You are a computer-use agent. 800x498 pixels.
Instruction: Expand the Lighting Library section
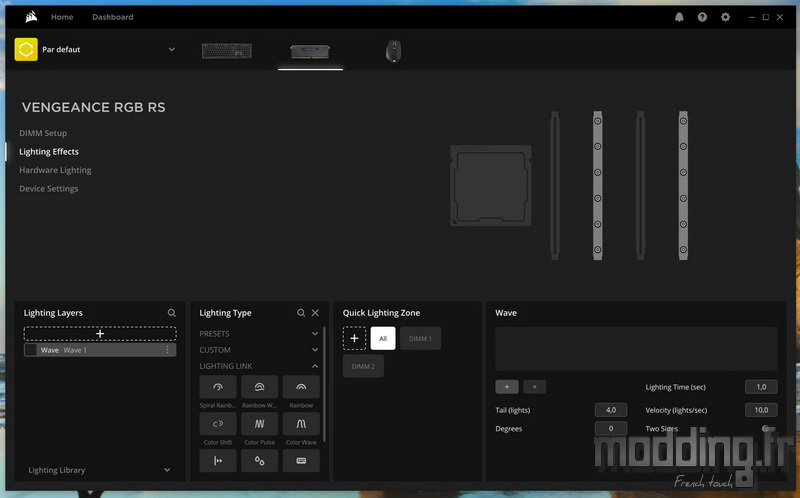99,470
